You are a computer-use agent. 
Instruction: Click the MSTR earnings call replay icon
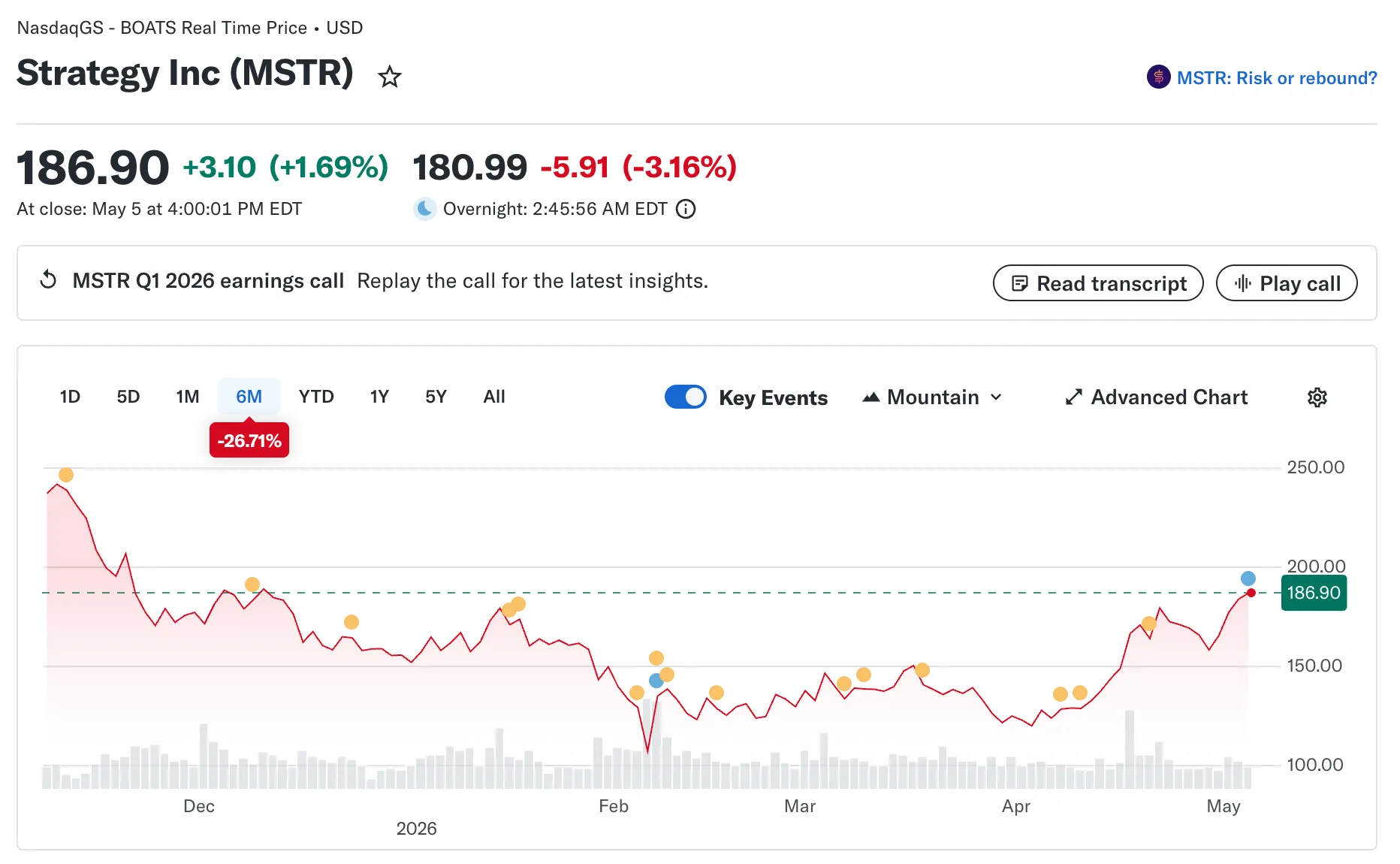[x=48, y=279]
